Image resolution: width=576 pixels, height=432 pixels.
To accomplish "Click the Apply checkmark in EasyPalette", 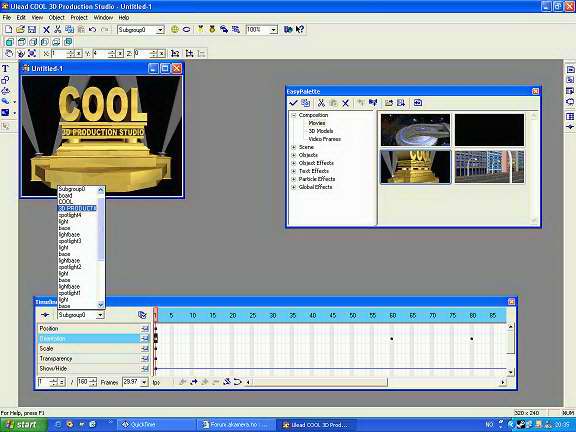I will click(293, 103).
